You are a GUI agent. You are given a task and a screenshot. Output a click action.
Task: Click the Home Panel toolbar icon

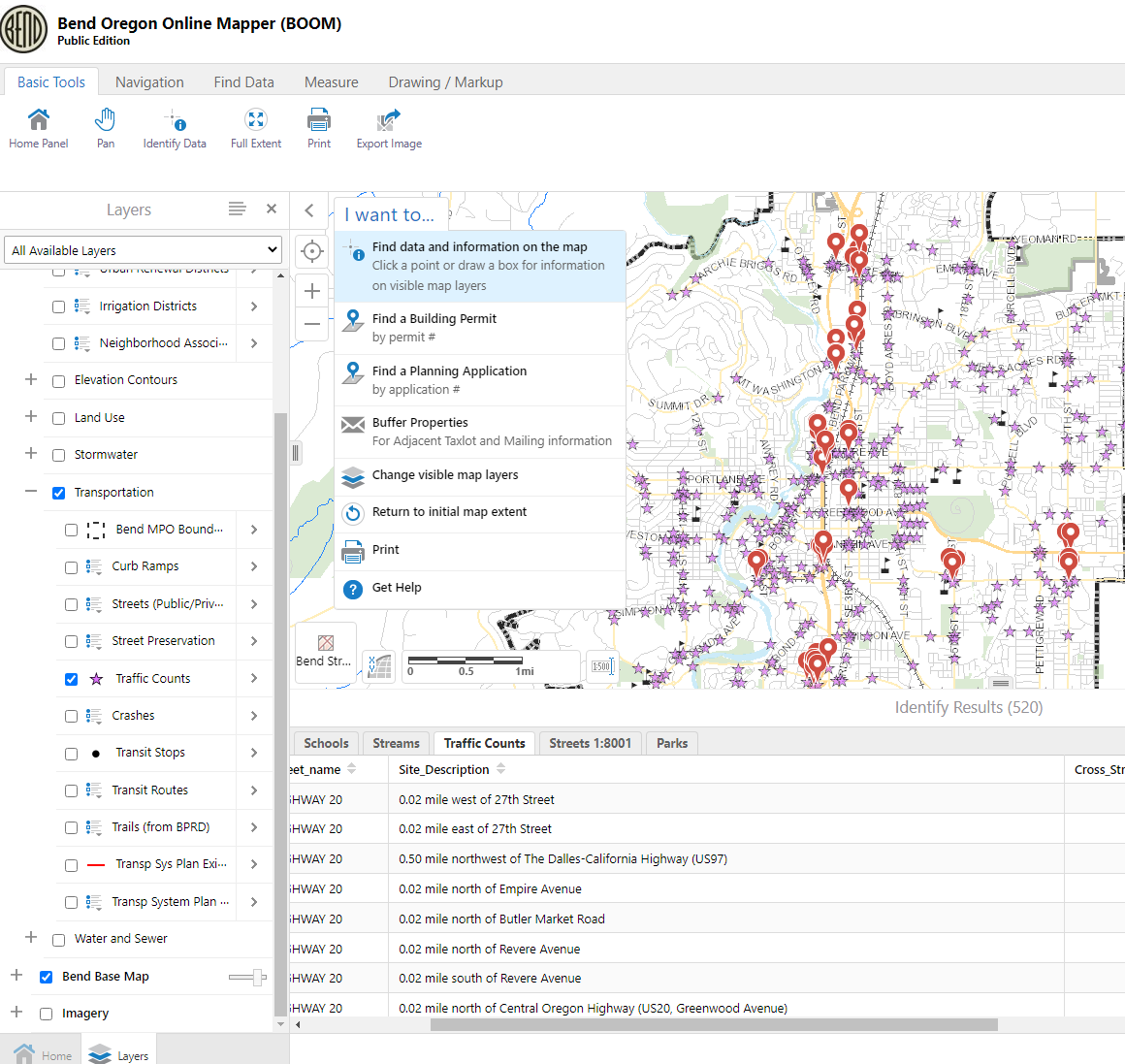39,120
